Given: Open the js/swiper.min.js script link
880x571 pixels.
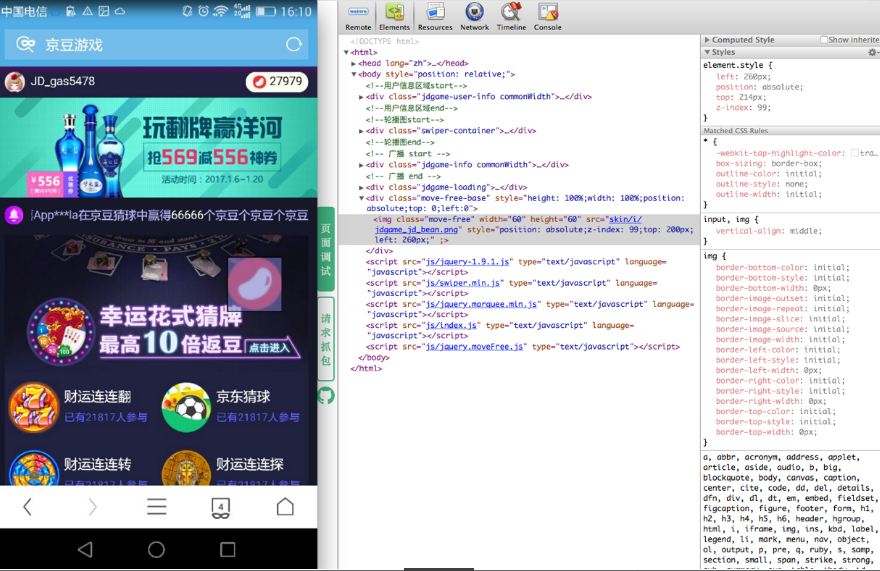Looking at the screenshot, I should coord(462,283).
